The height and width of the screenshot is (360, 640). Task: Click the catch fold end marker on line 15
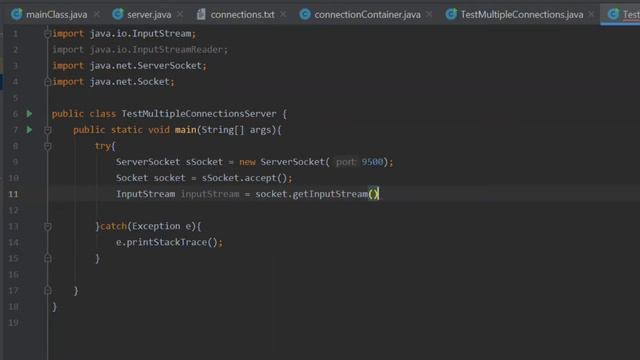pos(47,258)
